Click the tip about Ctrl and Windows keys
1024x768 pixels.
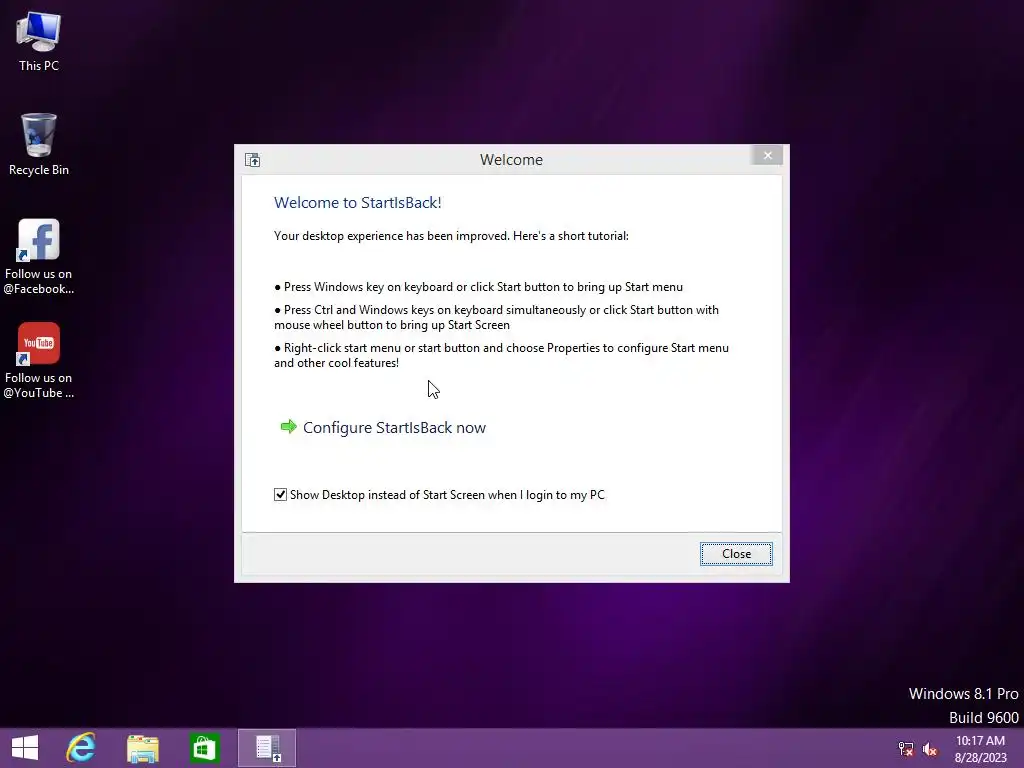(496, 317)
